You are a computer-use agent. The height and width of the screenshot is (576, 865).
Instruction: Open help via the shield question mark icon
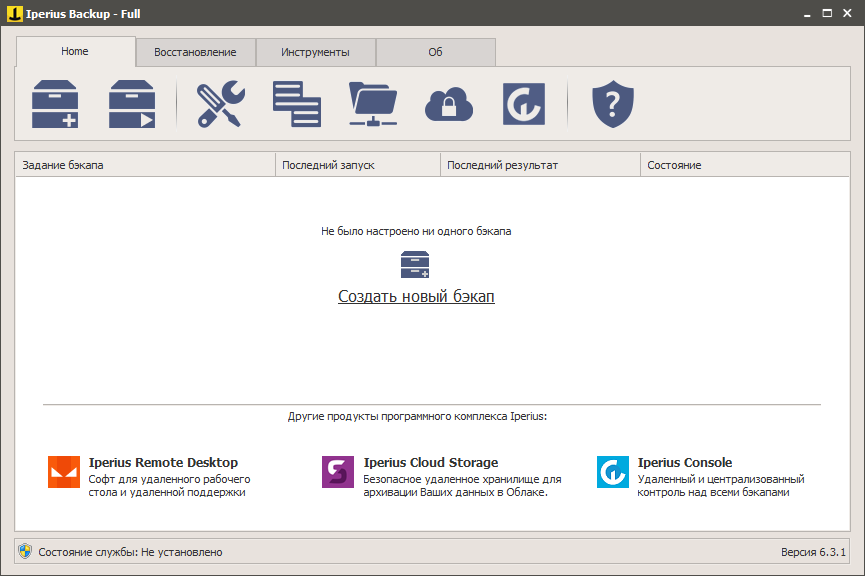coord(611,103)
